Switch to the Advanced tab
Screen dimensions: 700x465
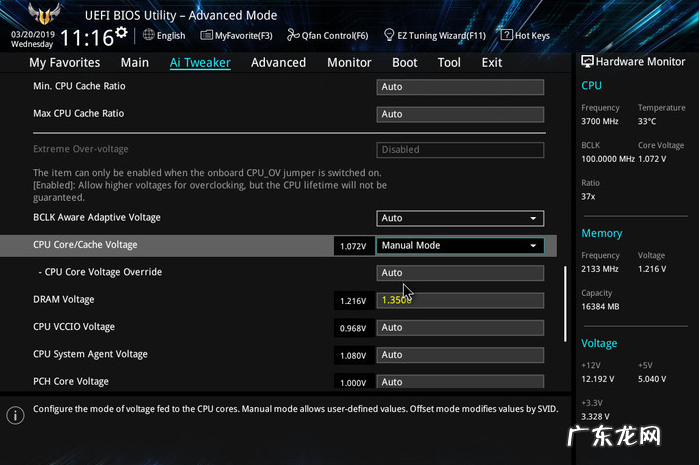point(278,62)
